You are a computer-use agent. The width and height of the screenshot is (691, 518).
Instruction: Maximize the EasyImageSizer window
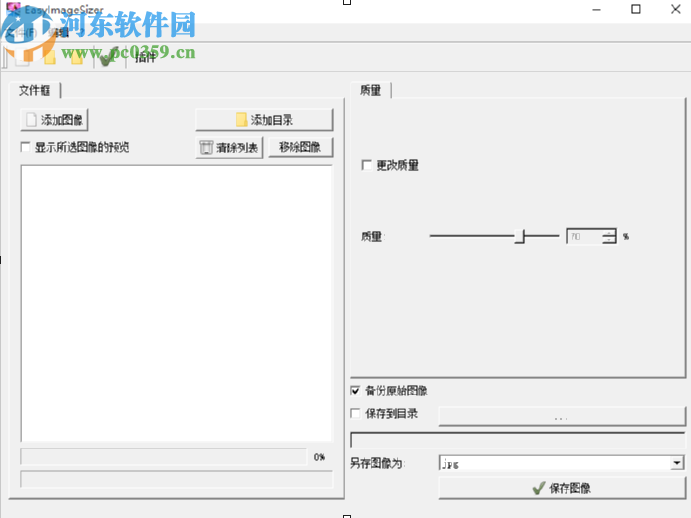pyautogui.click(x=635, y=9)
